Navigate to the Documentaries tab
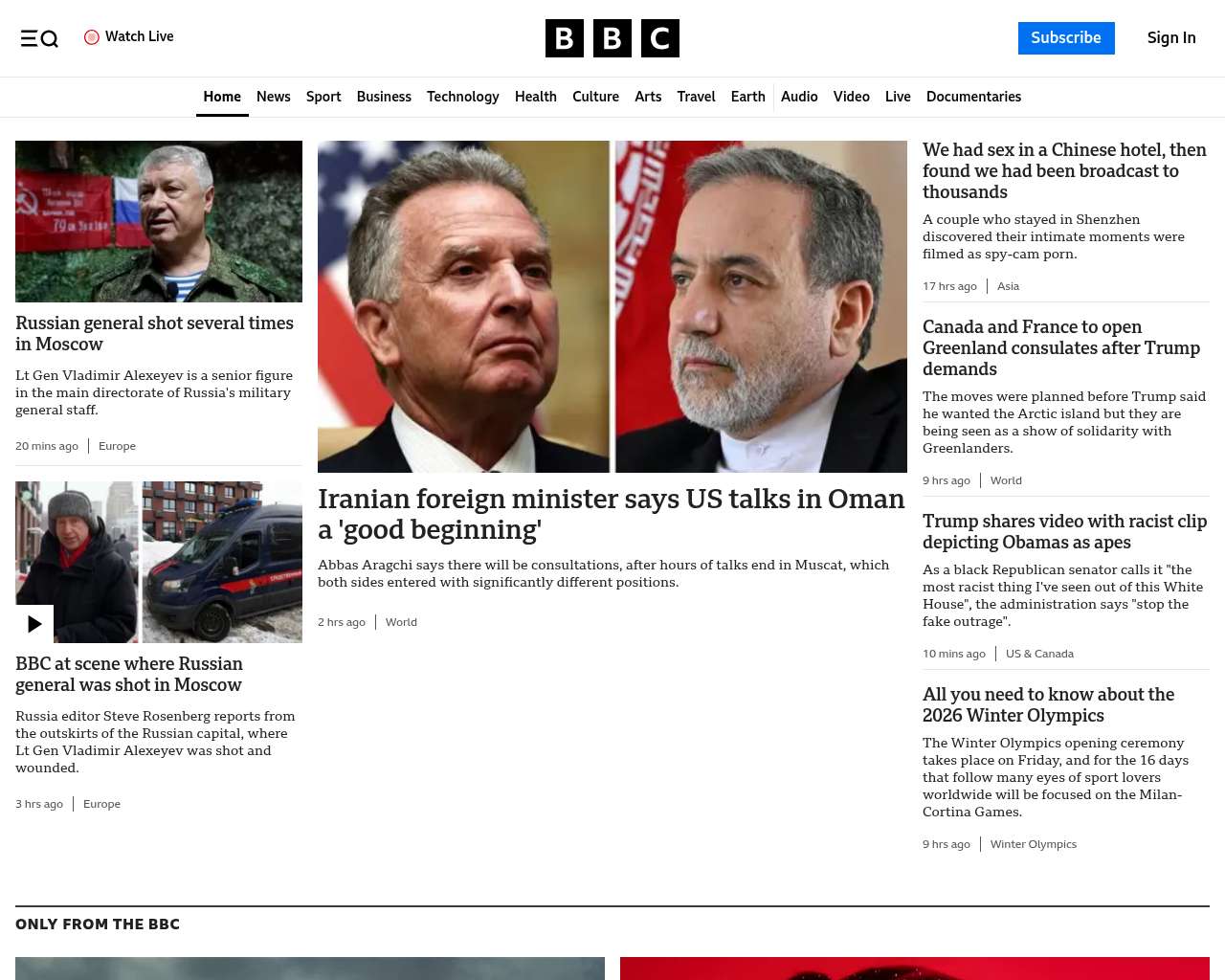Viewport: 1225px width, 980px height. coord(973,97)
